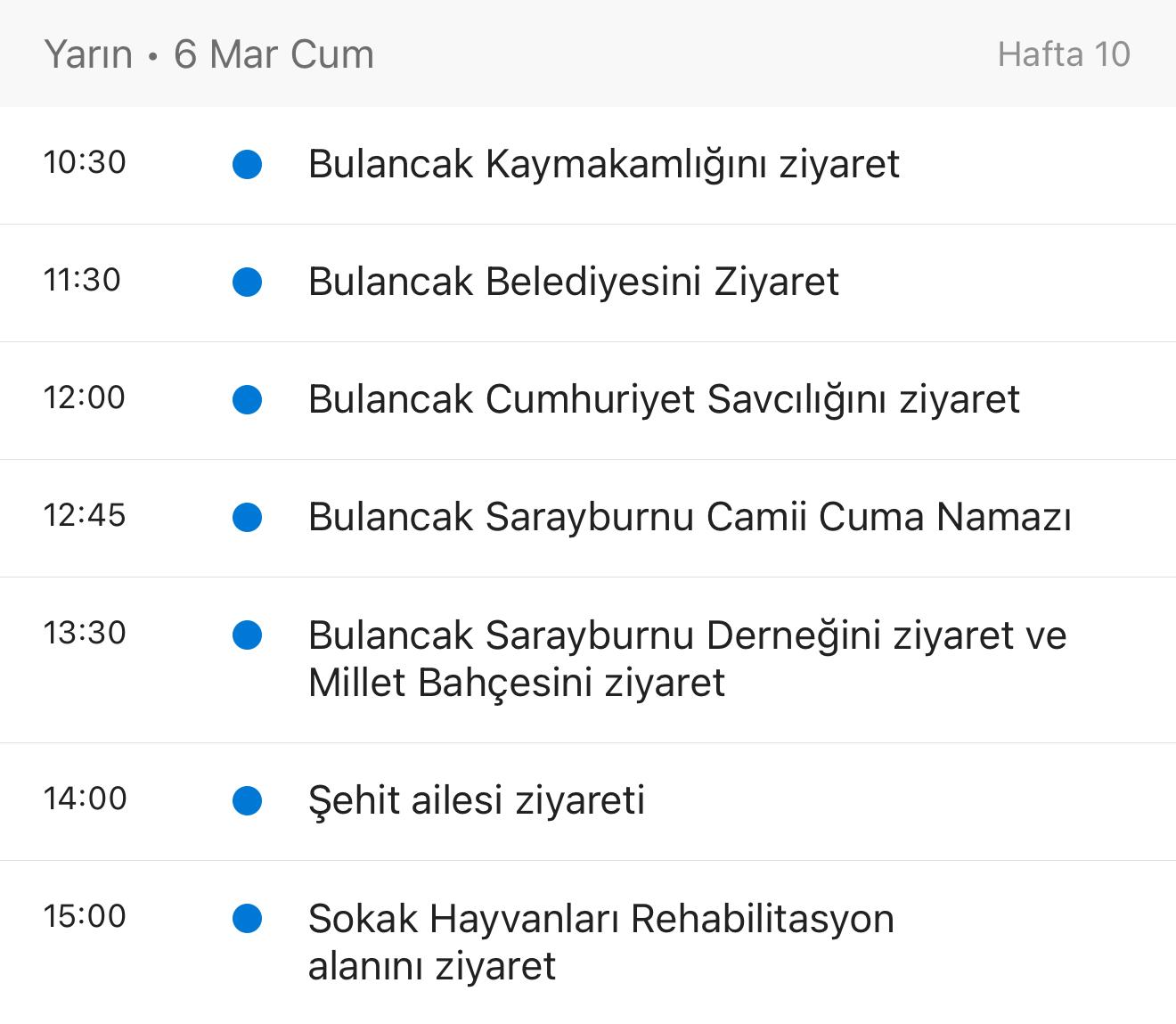
Task: Tap the Yarın 6 Mar Cum date header
Action: click(208, 54)
